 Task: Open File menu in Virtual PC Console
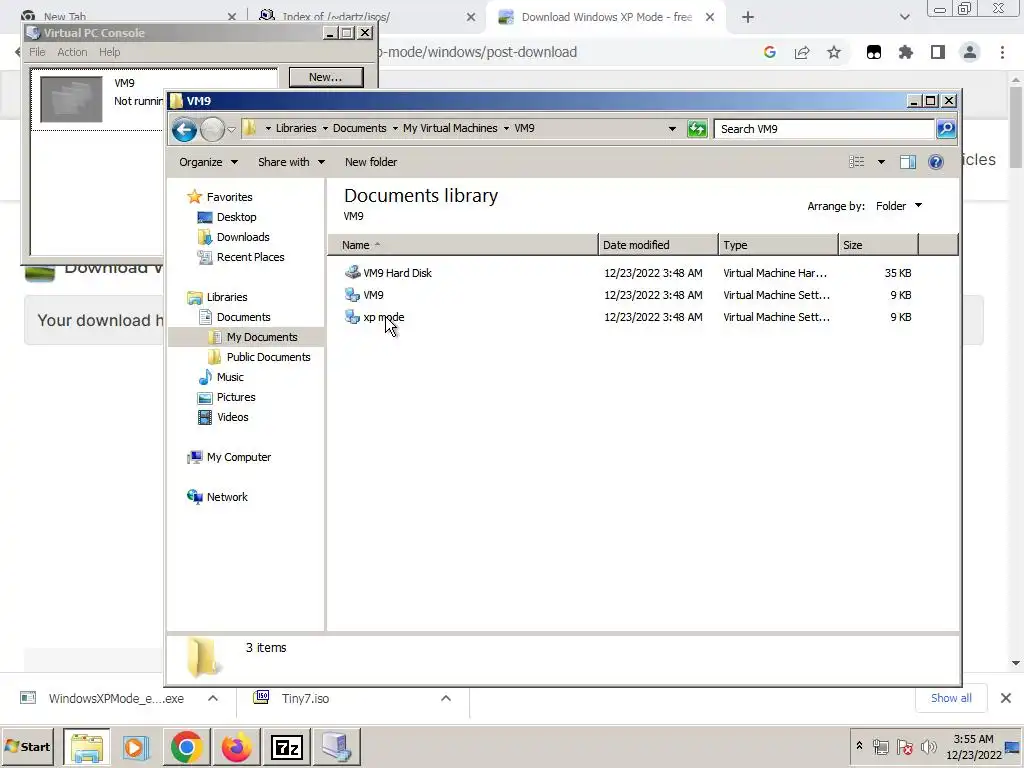(37, 52)
